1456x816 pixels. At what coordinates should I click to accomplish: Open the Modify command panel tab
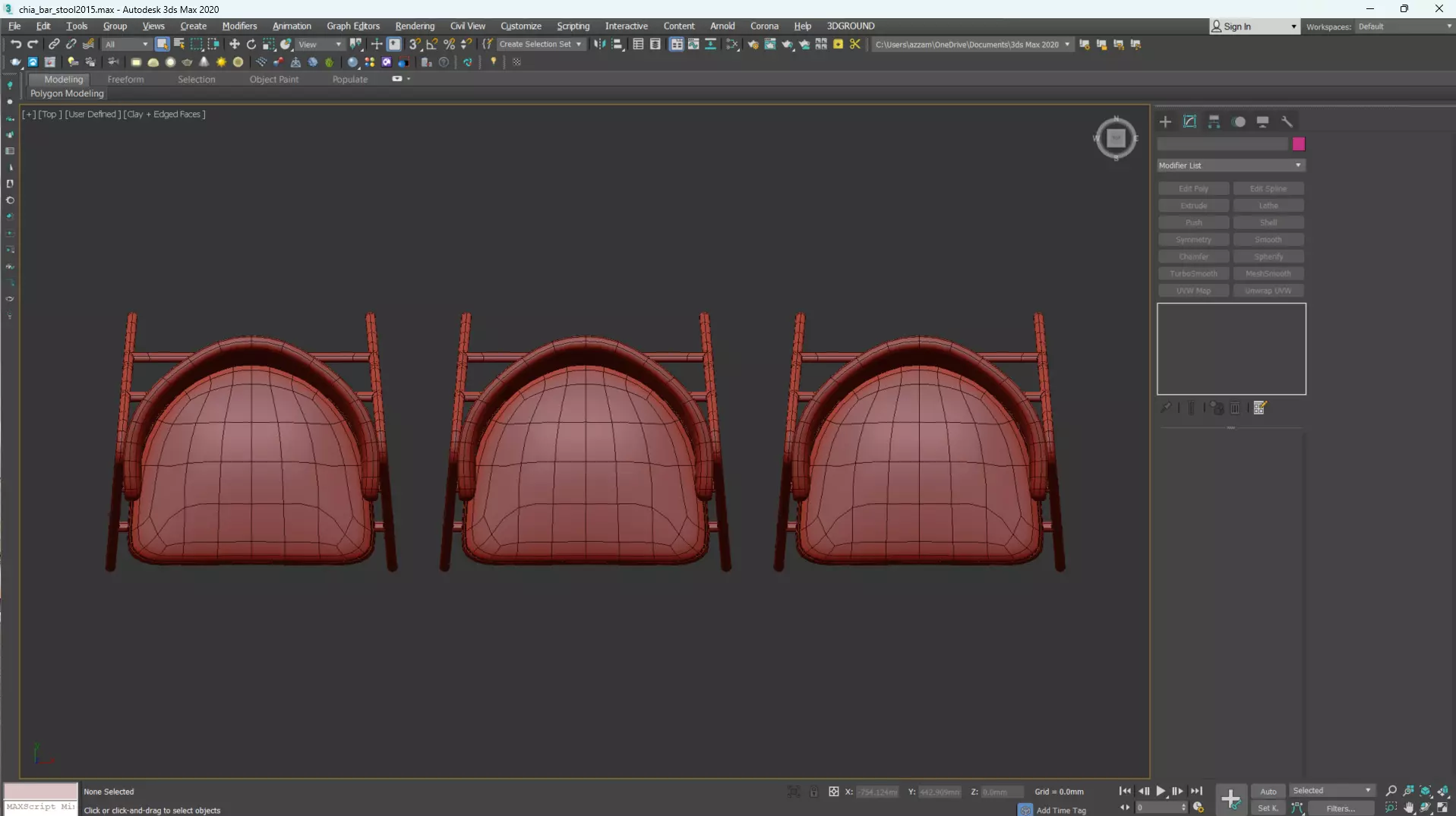(x=1189, y=121)
